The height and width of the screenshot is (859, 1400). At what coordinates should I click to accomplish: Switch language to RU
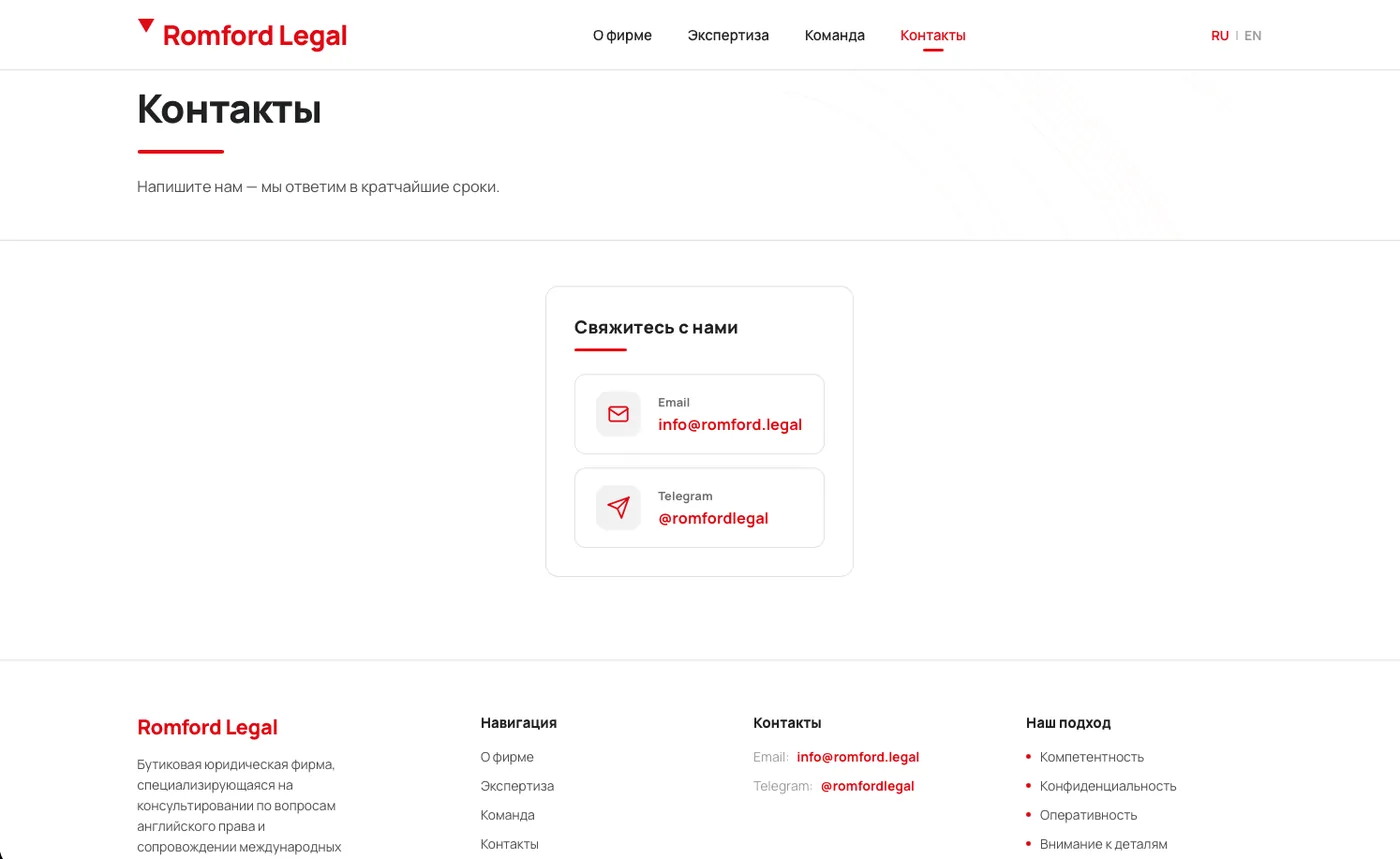[x=1220, y=35]
